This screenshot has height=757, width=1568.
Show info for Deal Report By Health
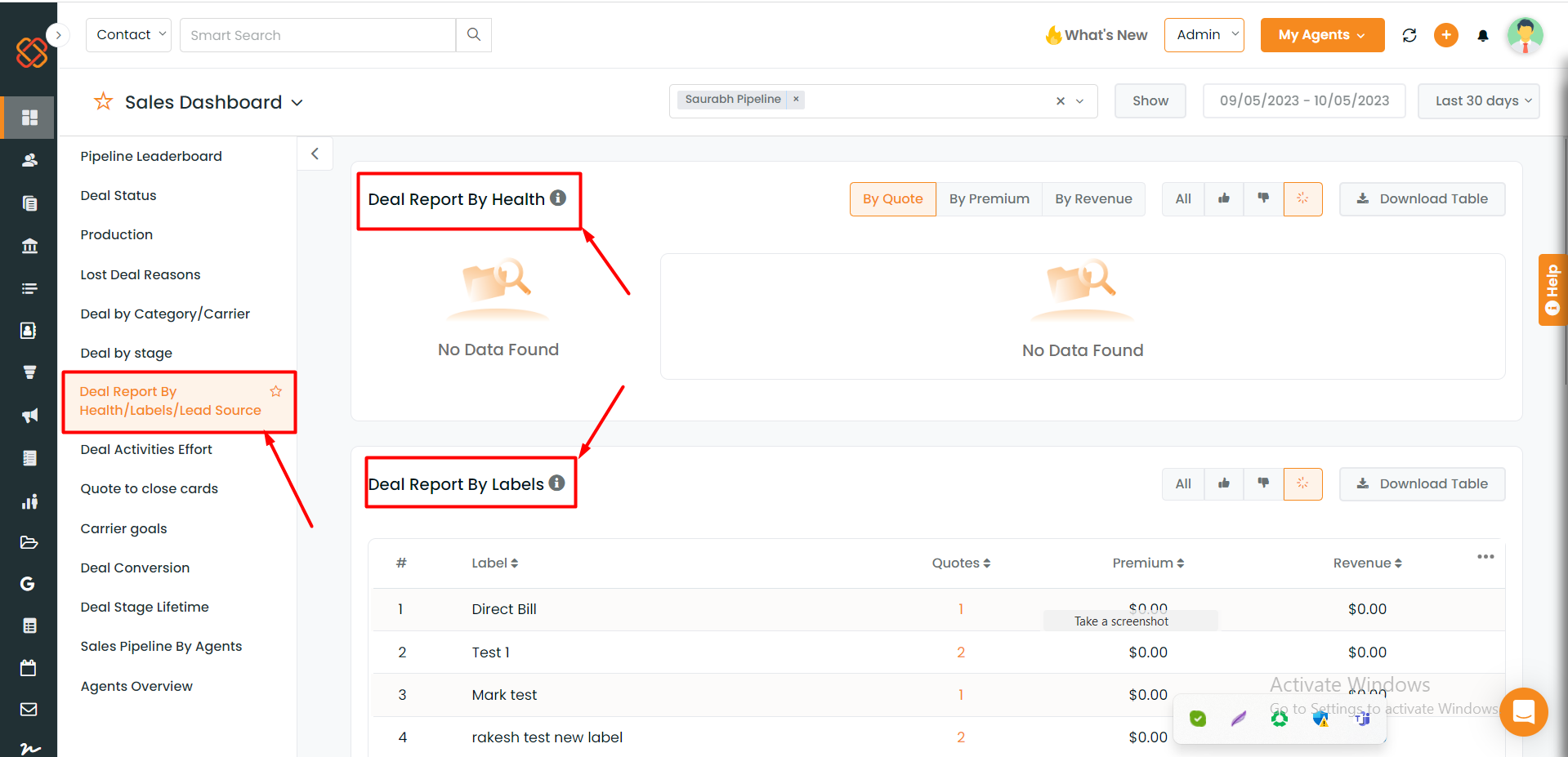point(558,198)
